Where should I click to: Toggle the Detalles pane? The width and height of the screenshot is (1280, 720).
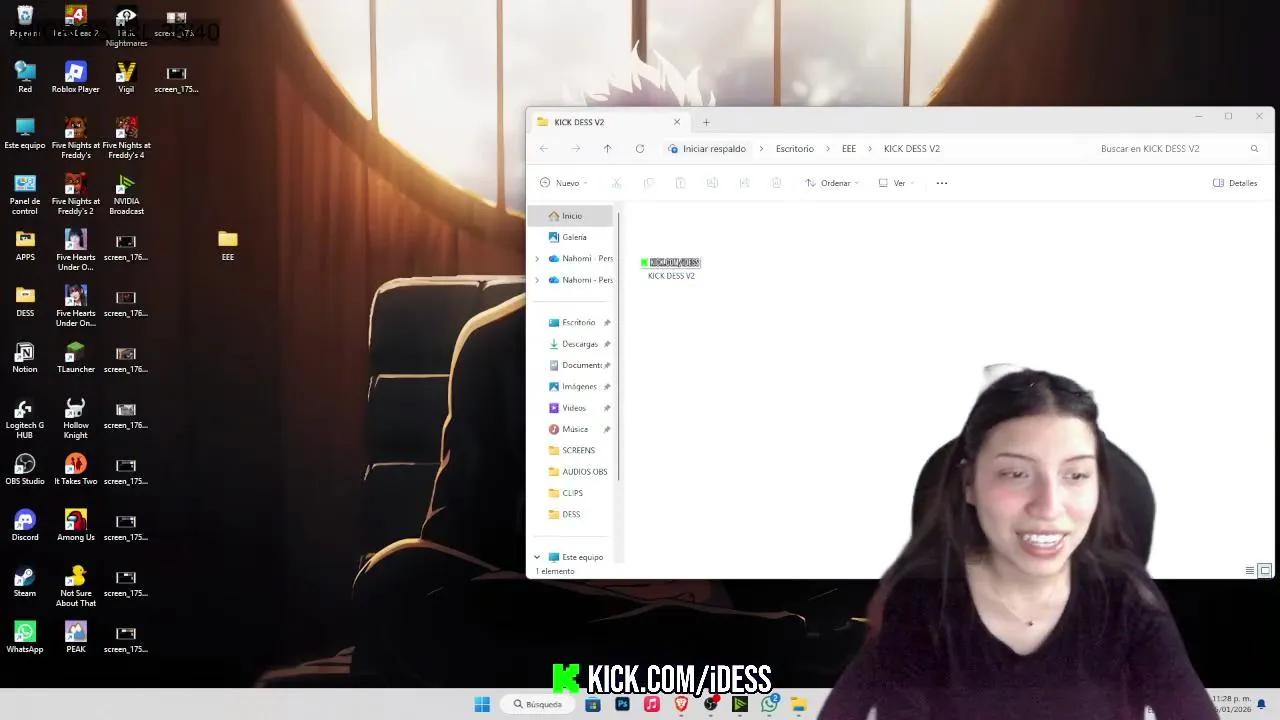1235,183
